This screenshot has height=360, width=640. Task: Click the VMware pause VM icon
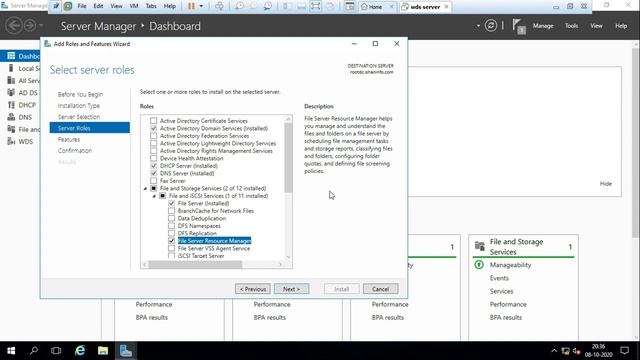pos(191,6)
